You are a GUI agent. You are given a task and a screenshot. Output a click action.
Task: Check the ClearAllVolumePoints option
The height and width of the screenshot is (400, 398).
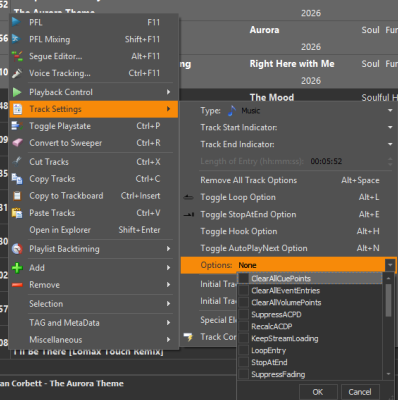(244, 302)
